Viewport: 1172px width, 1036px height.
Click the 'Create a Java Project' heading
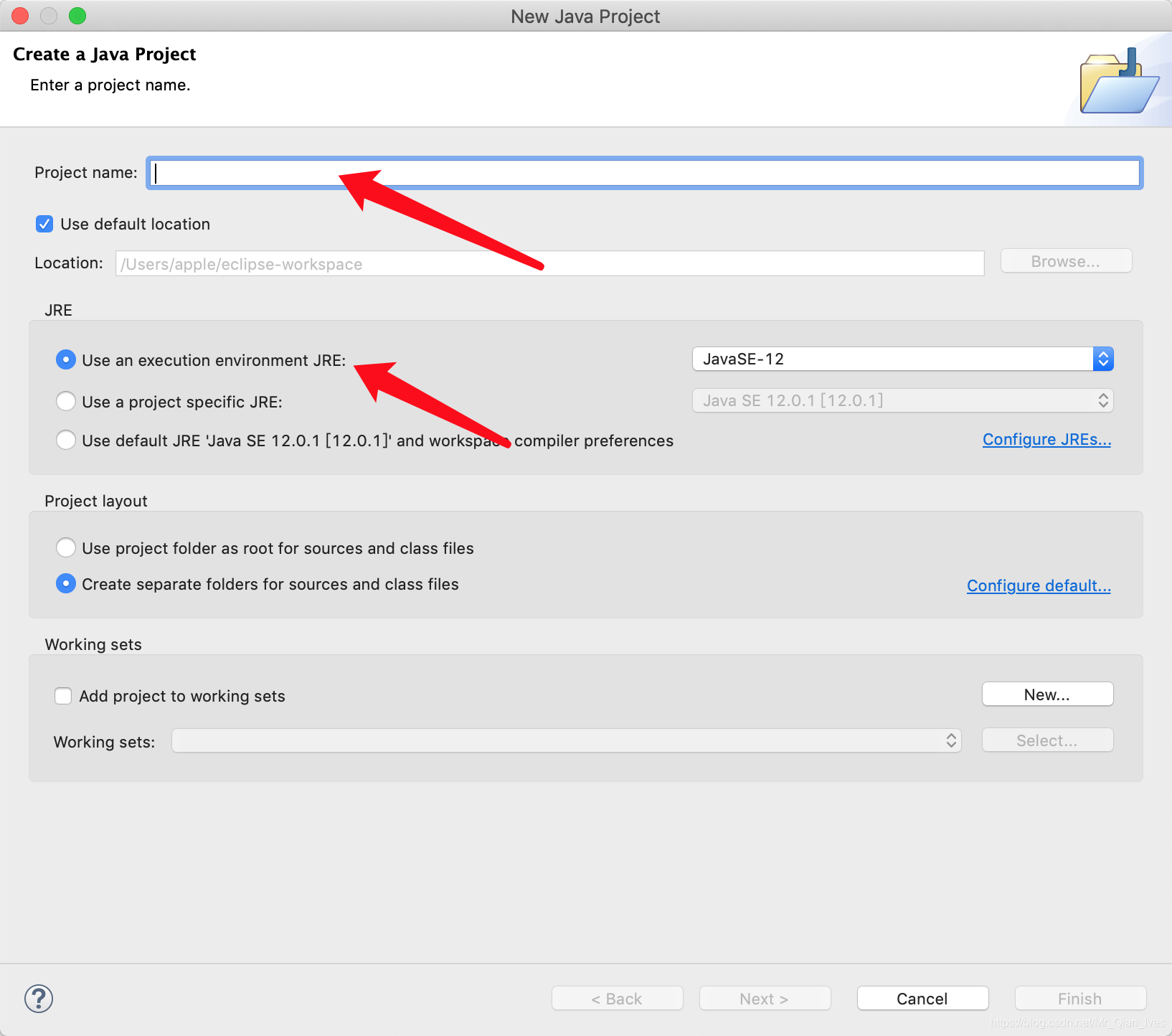[x=105, y=55]
